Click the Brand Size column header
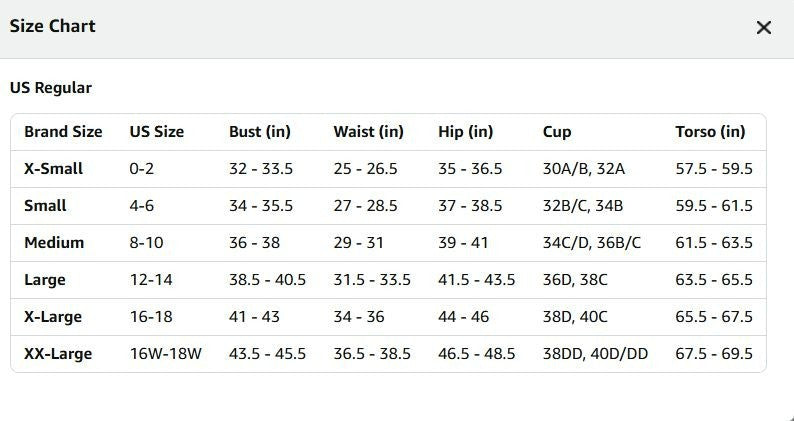Image resolution: width=794 pixels, height=421 pixels. [63, 132]
